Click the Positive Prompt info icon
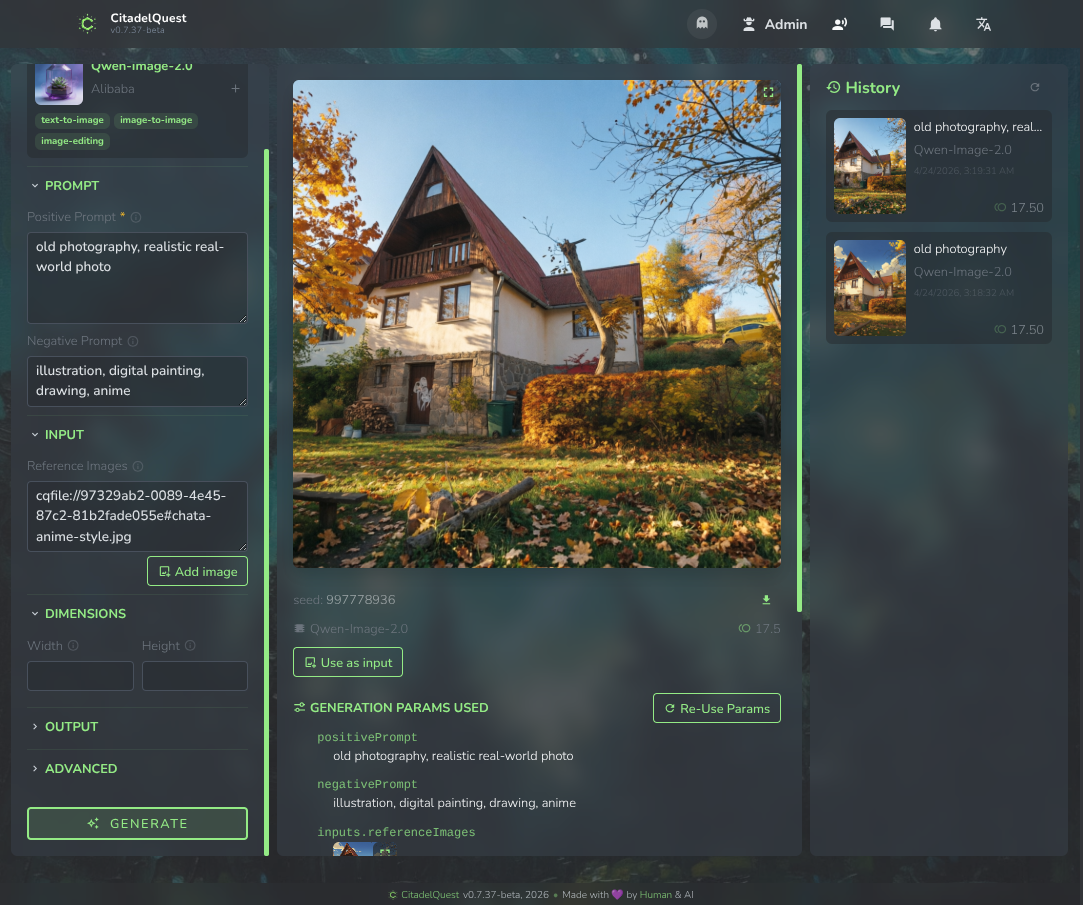The width and height of the screenshot is (1083, 905). click(x=136, y=217)
